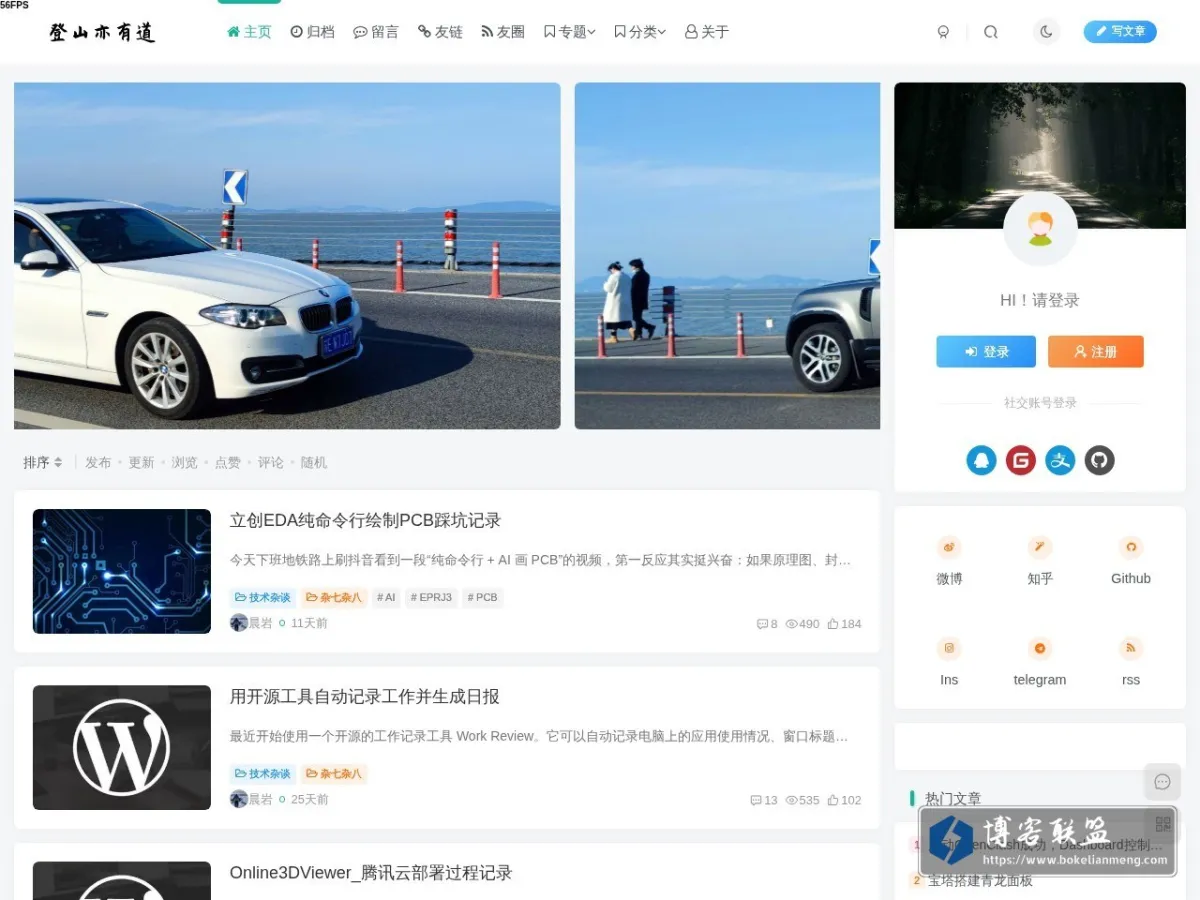The image size is (1200, 900).
Task: Click comment count 8 icon
Action: click(767, 624)
